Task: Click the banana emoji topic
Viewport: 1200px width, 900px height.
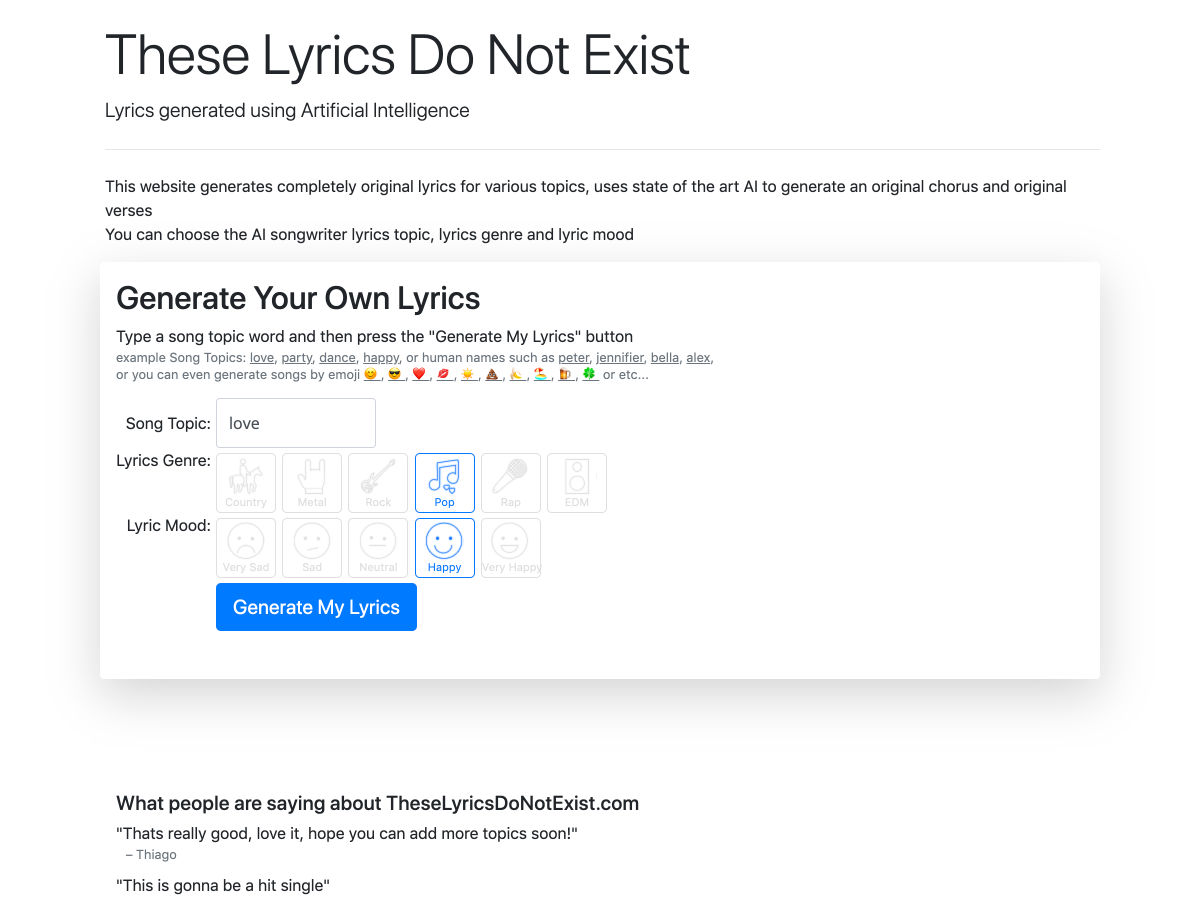Action: click(517, 375)
